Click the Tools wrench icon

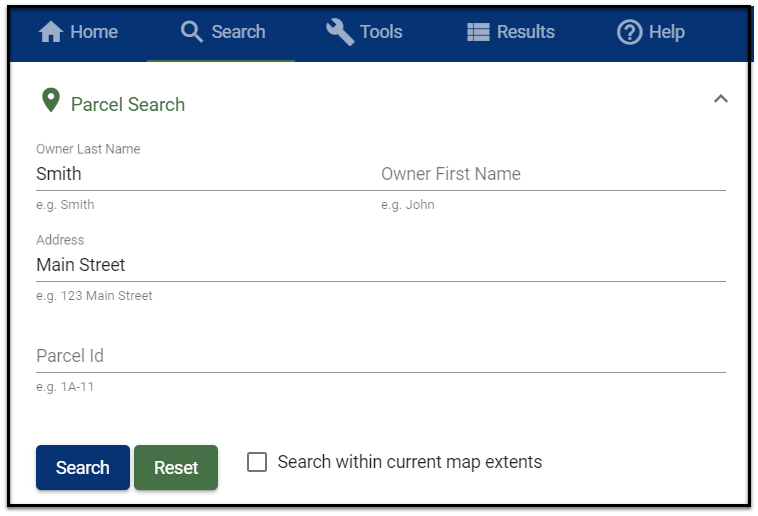click(x=340, y=32)
